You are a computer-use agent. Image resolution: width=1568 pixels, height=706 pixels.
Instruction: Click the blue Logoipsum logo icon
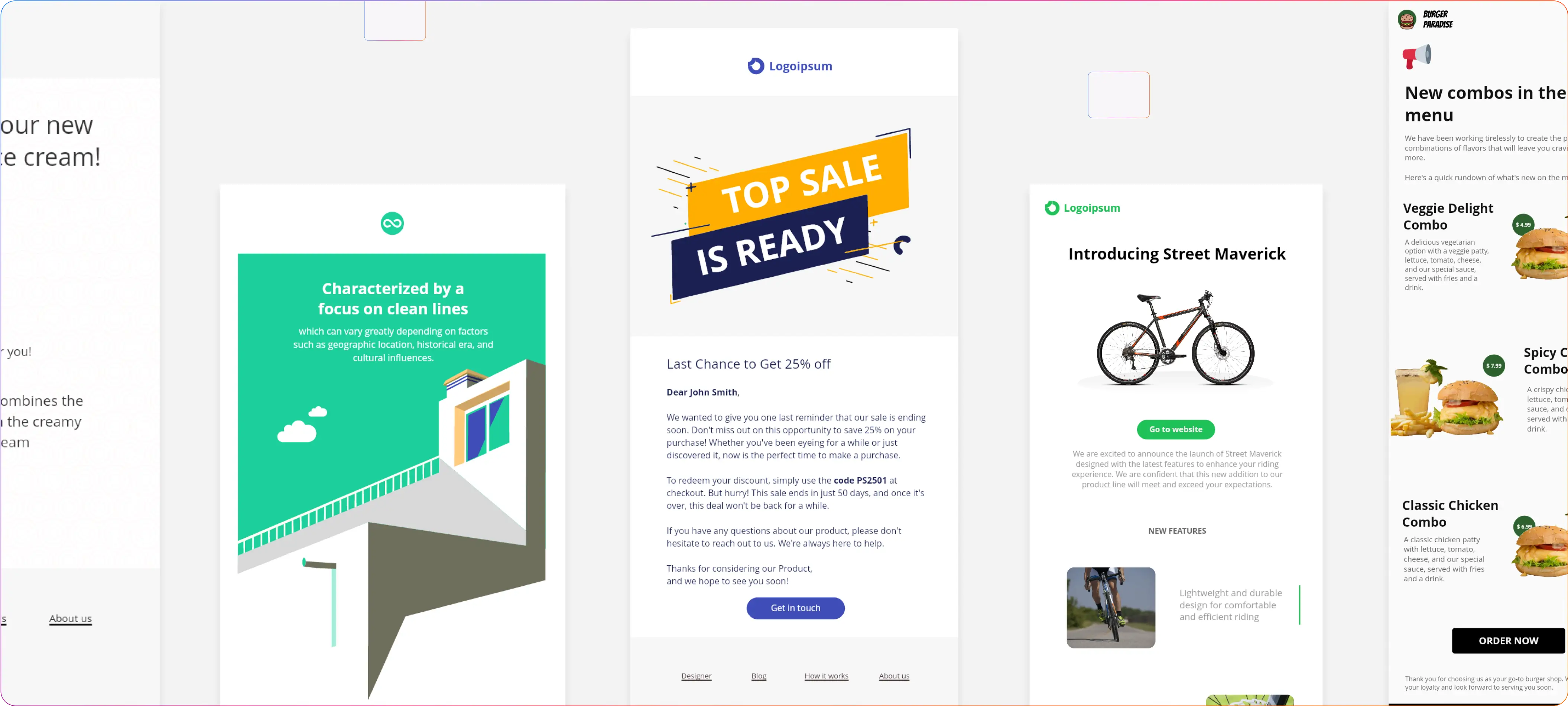pyautogui.click(x=755, y=66)
